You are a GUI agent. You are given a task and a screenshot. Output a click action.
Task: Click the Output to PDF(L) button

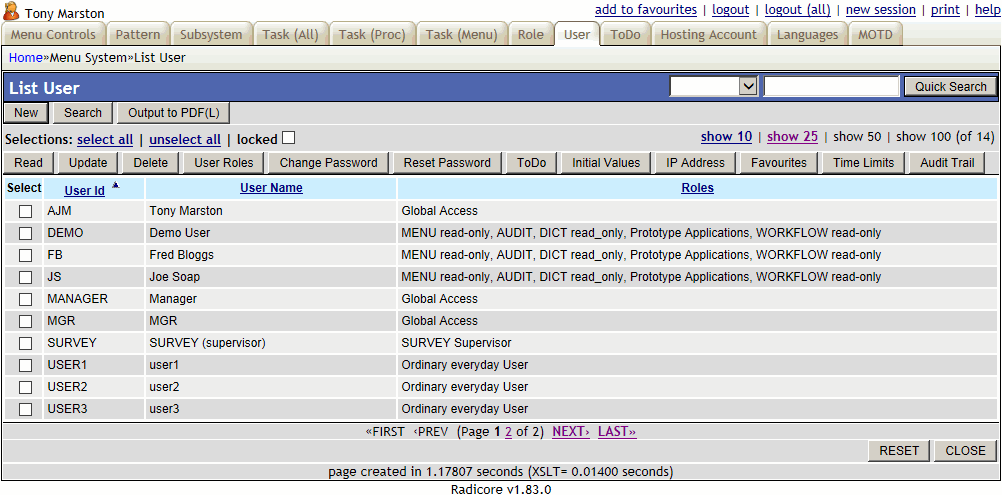173,113
